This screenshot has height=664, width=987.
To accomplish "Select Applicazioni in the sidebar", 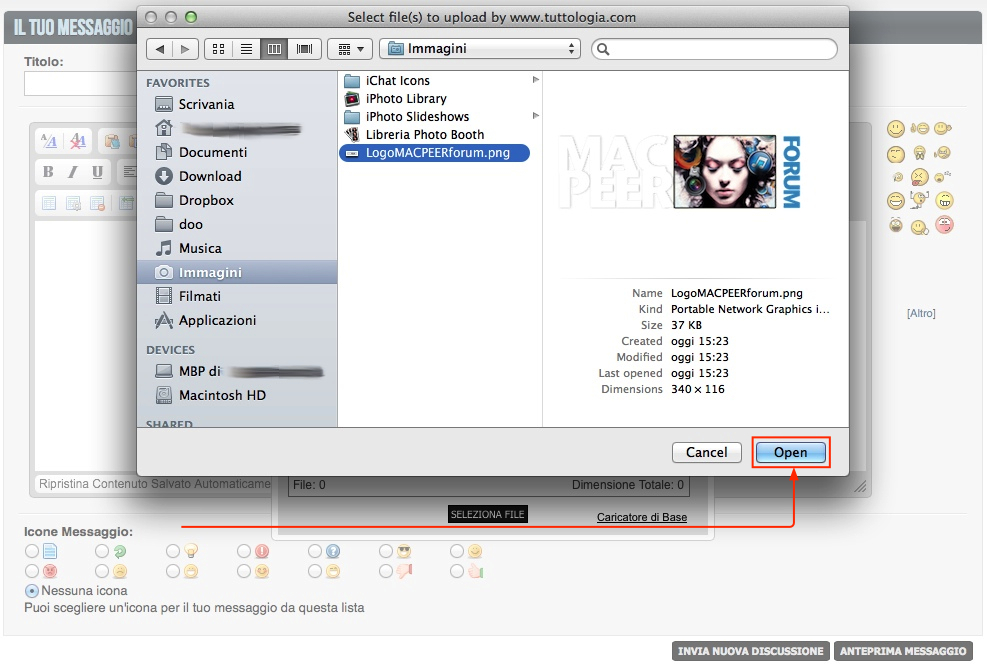I will pyautogui.click(x=237, y=320).
